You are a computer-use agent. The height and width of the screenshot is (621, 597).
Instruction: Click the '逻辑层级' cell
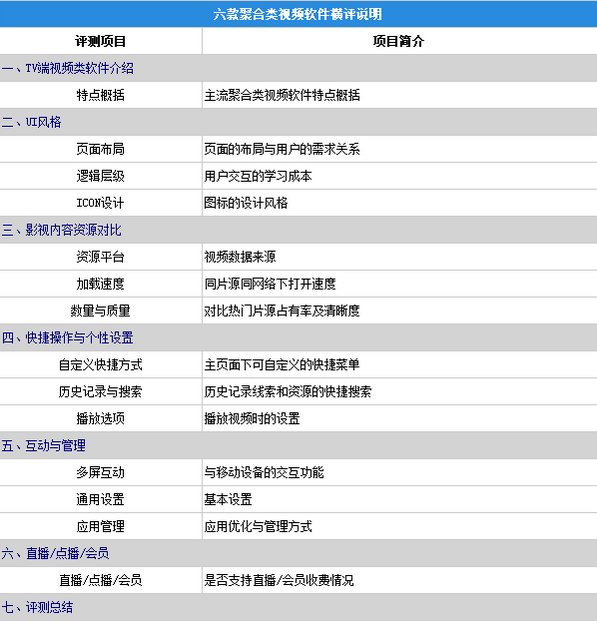point(101,176)
